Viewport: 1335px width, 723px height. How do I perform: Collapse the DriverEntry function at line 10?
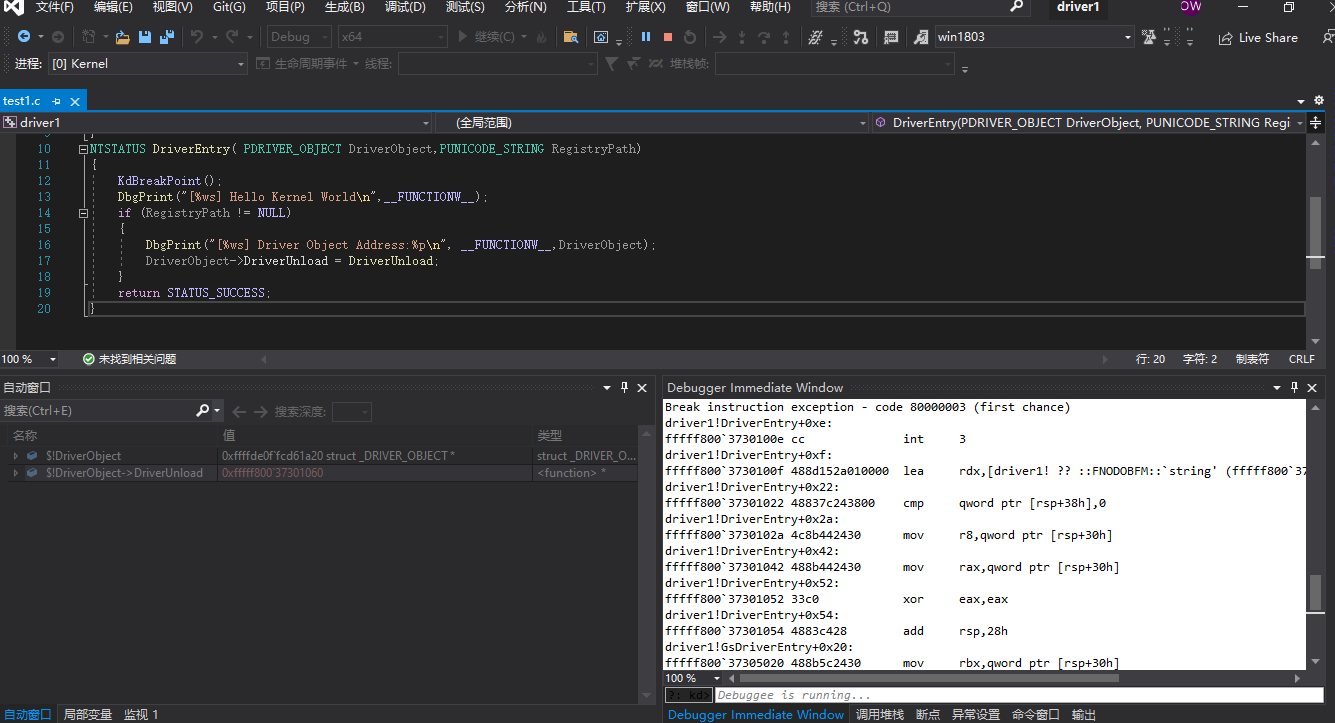point(84,149)
